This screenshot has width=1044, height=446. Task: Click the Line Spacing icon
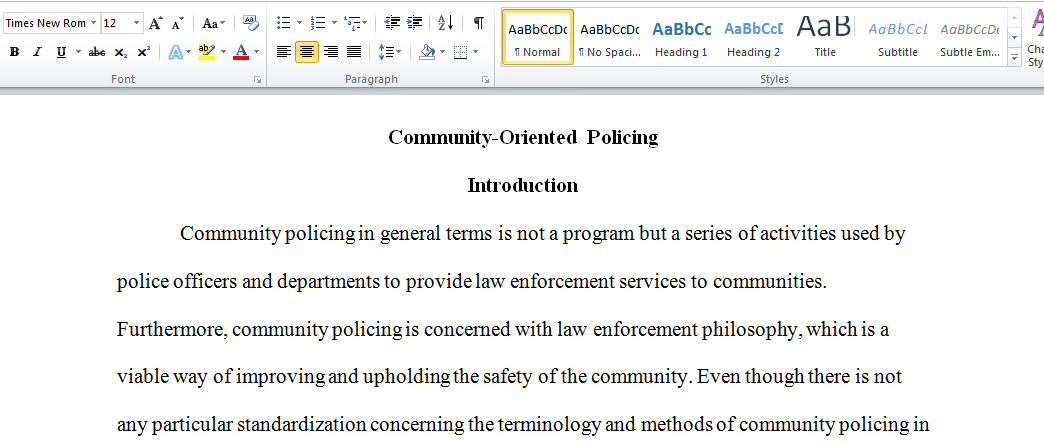click(x=386, y=52)
